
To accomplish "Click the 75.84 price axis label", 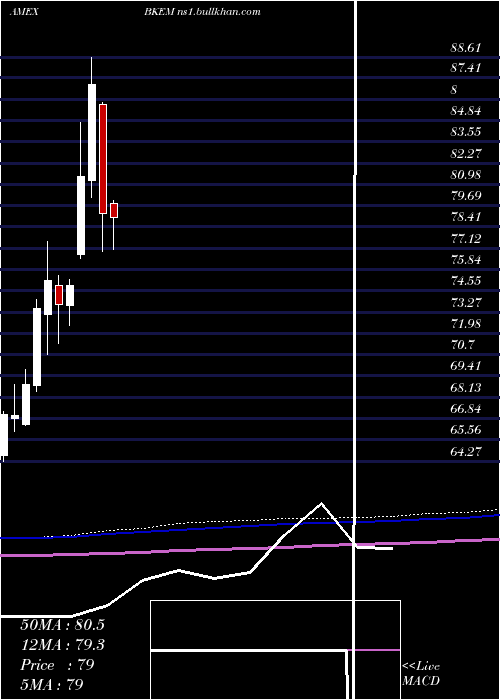I will 466,260.
